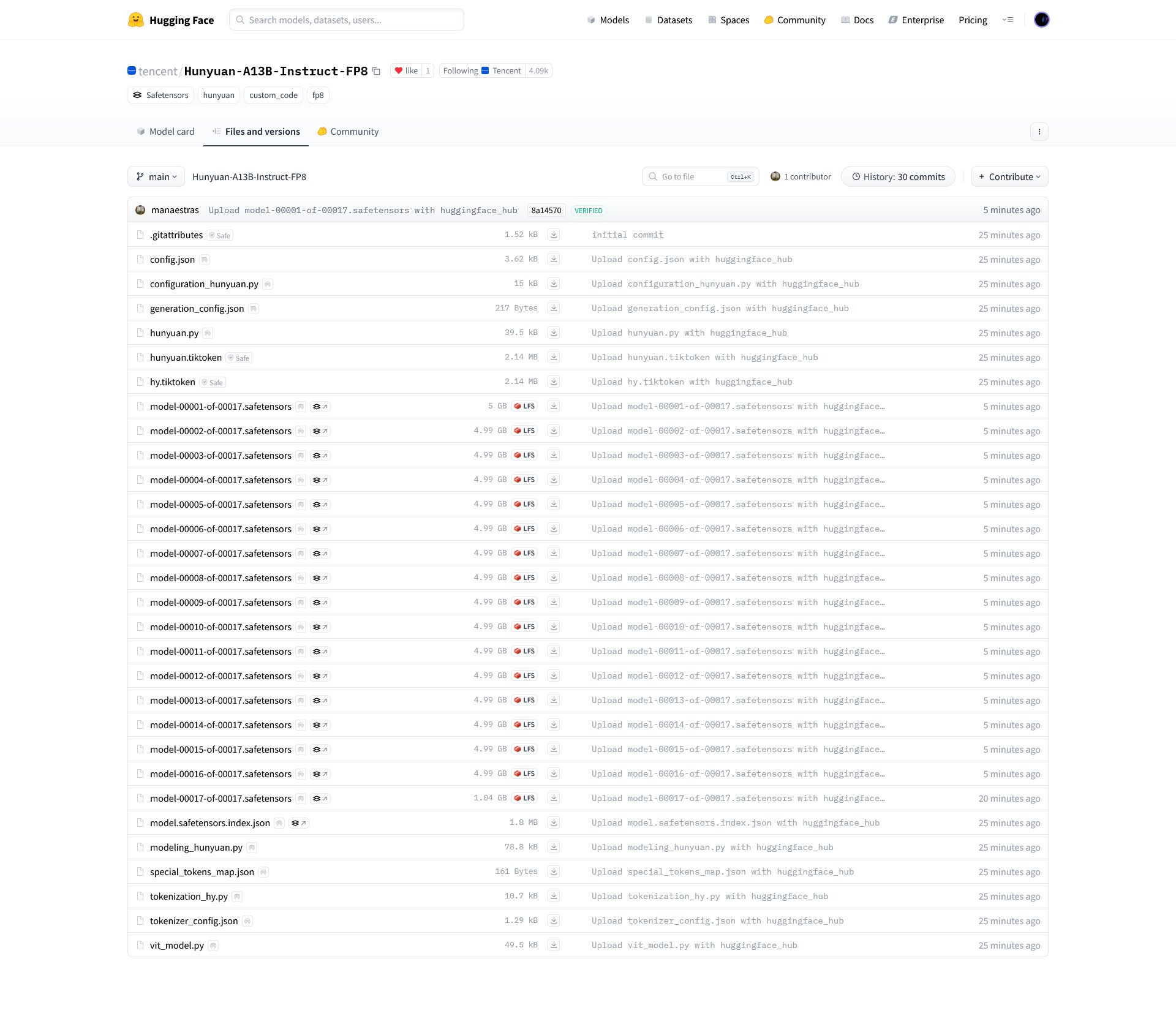Viewport: 1176px width, 1016px height.
Task: Click the custom_code tag
Action: click(273, 96)
